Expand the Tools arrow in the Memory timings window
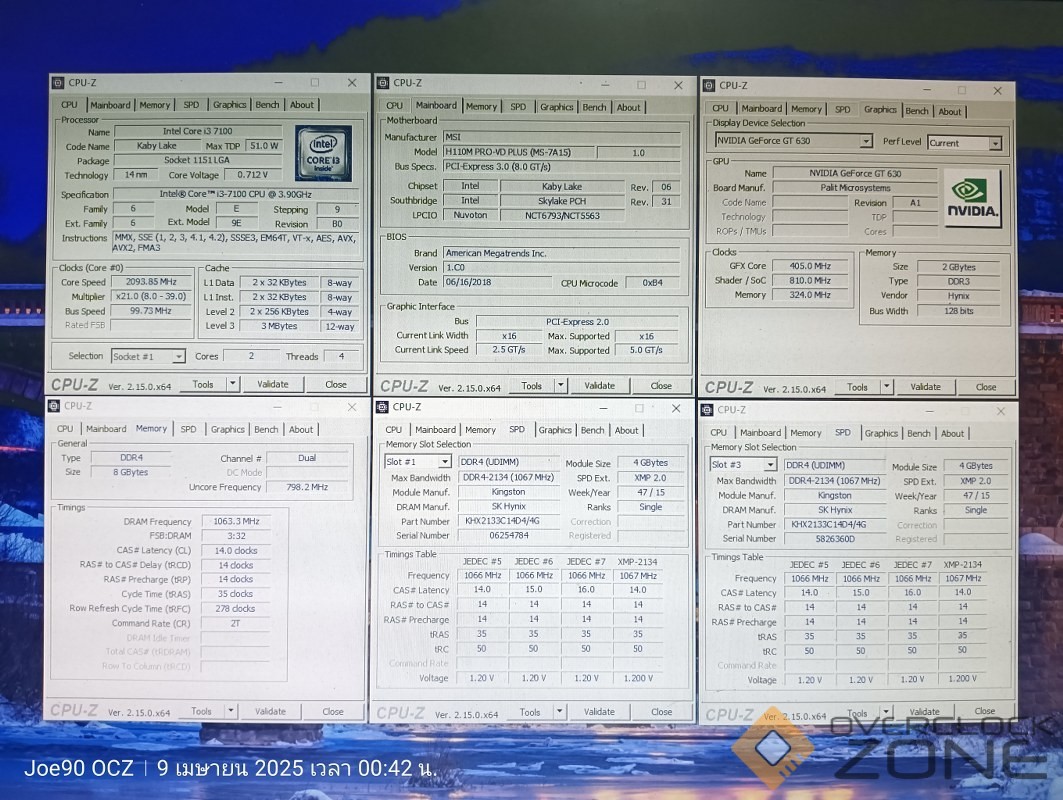This screenshot has width=1063, height=800. [x=230, y=711]
